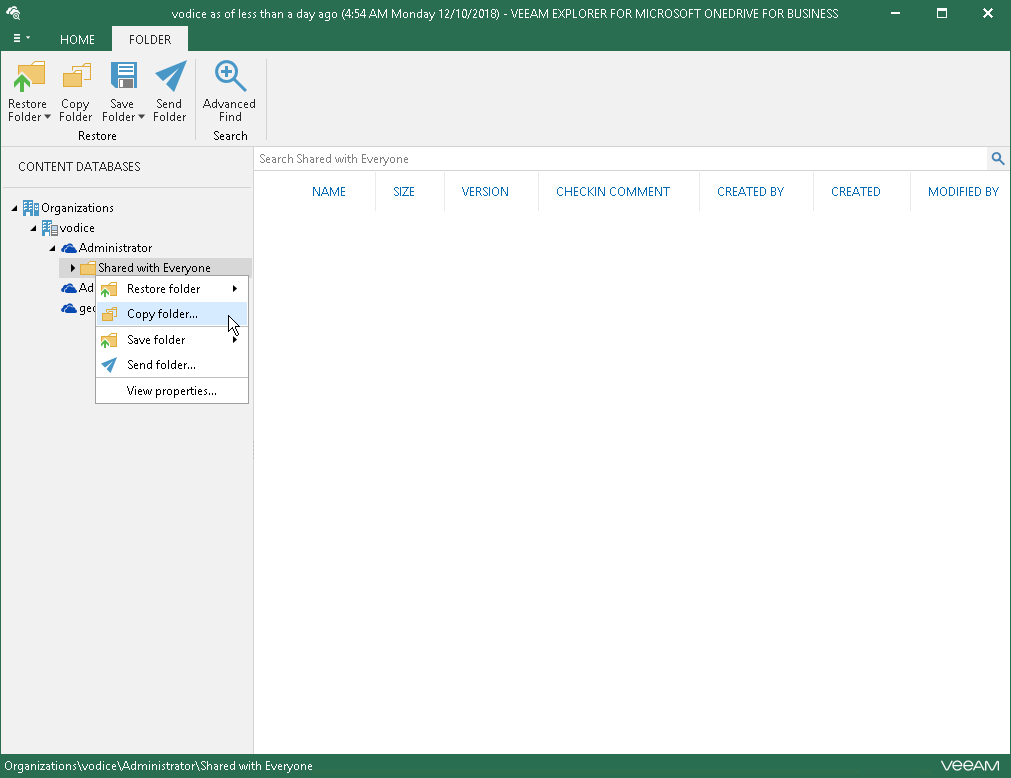Viewport: 1011px width, 778px height.
Task: Click the Administrator OneDrive cloud icon
Action: [69, 248]
